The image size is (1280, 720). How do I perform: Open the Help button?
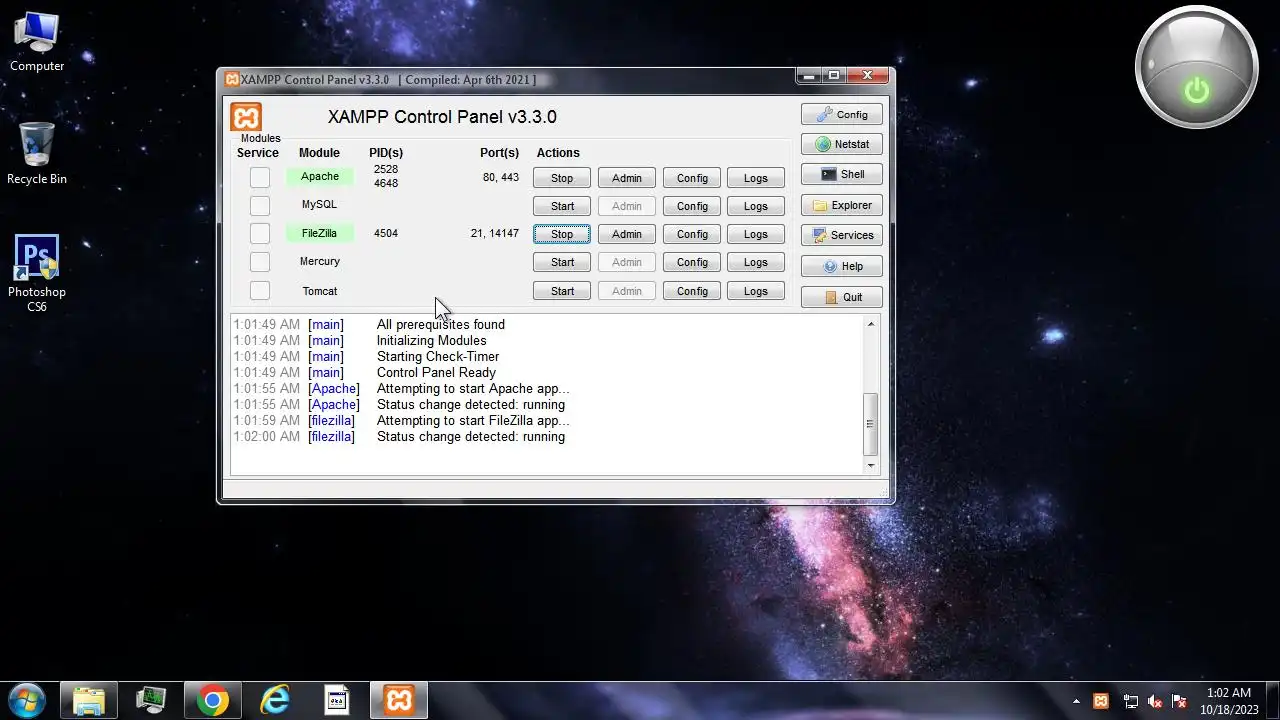[x=842, y=266]
